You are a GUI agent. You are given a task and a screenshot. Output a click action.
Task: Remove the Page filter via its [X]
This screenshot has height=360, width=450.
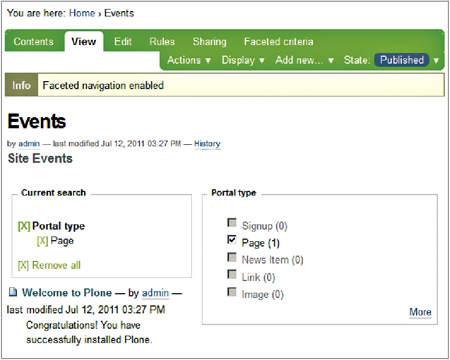pos(42,241)
